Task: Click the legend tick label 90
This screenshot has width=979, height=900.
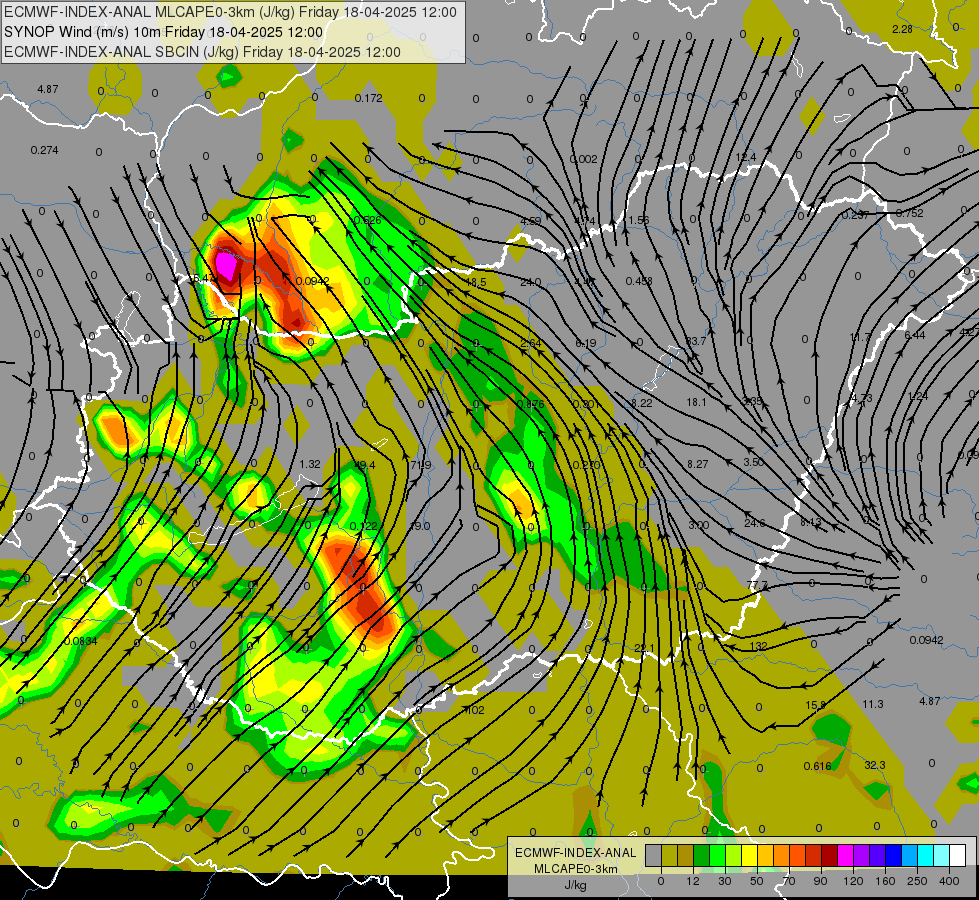Action: tap(820, 881)
